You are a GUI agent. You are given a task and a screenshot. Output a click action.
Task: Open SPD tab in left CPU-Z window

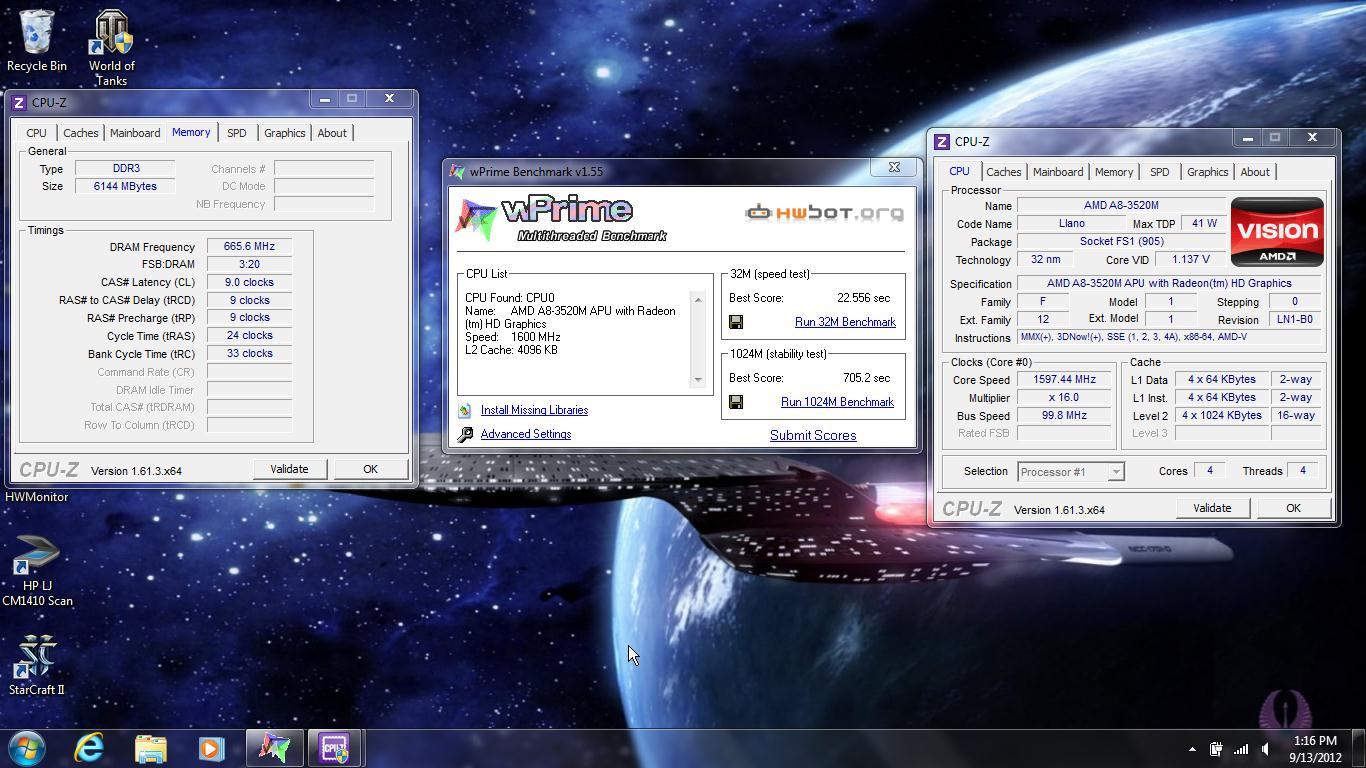point(236,133)
